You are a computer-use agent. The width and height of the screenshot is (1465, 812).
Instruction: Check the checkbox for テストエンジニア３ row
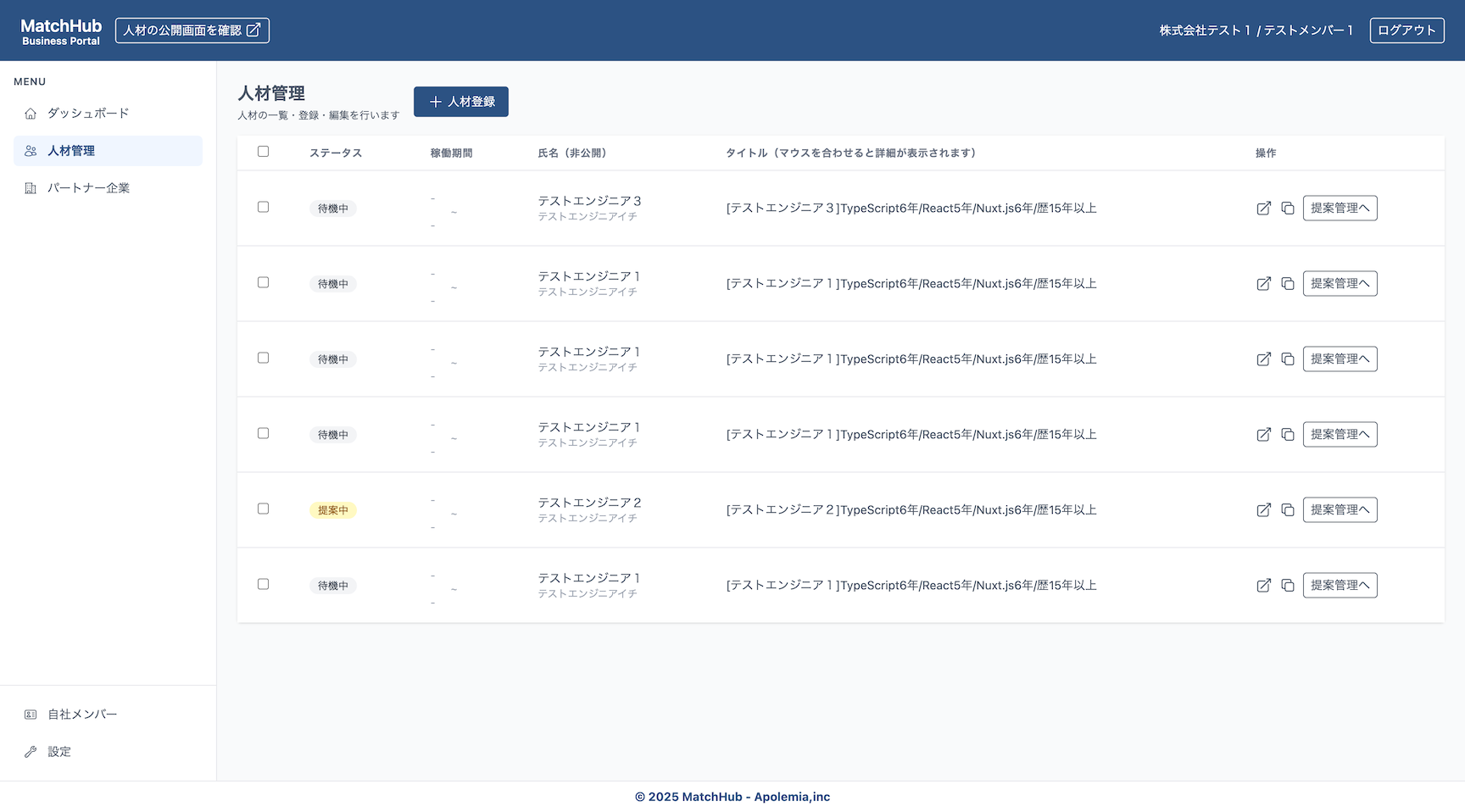[x=263, y=207]
